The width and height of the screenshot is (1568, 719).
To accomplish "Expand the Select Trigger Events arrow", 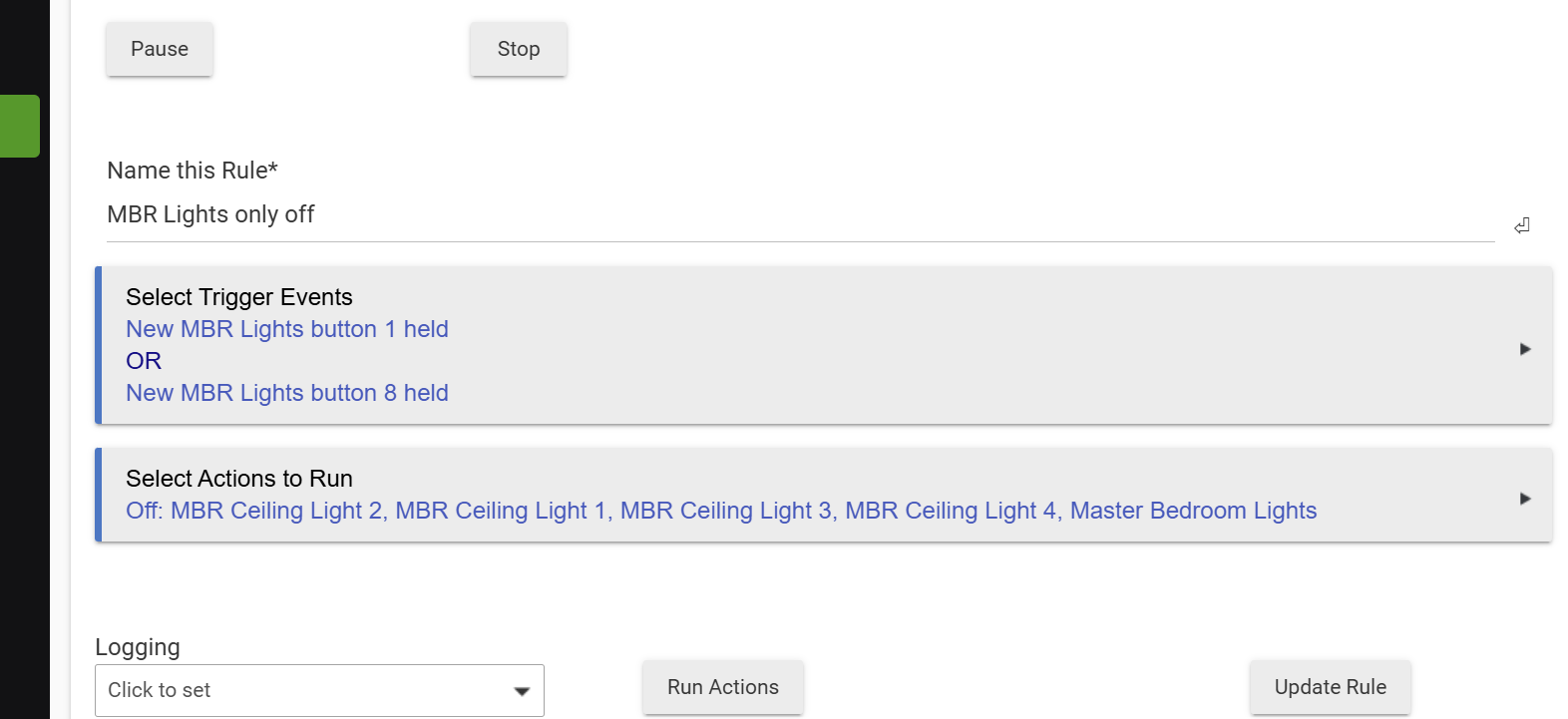I will pos(1525,349).
